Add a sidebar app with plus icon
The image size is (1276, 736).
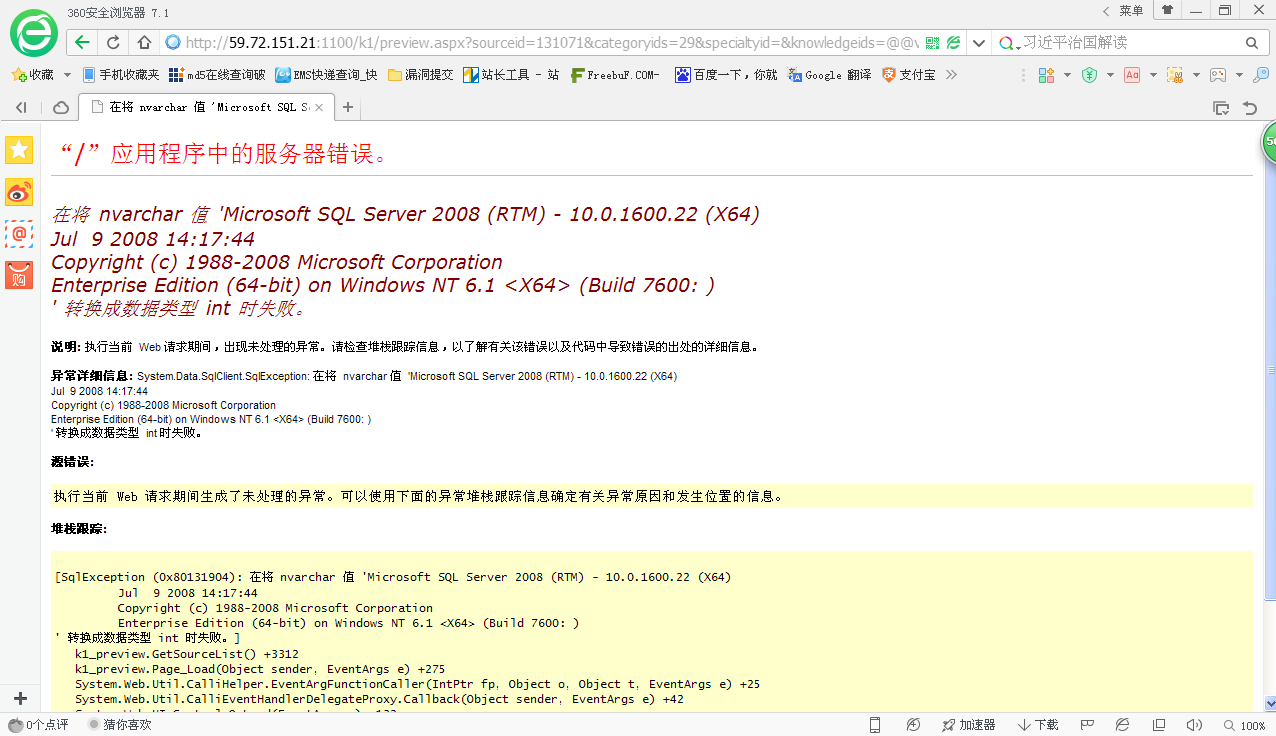19,698
